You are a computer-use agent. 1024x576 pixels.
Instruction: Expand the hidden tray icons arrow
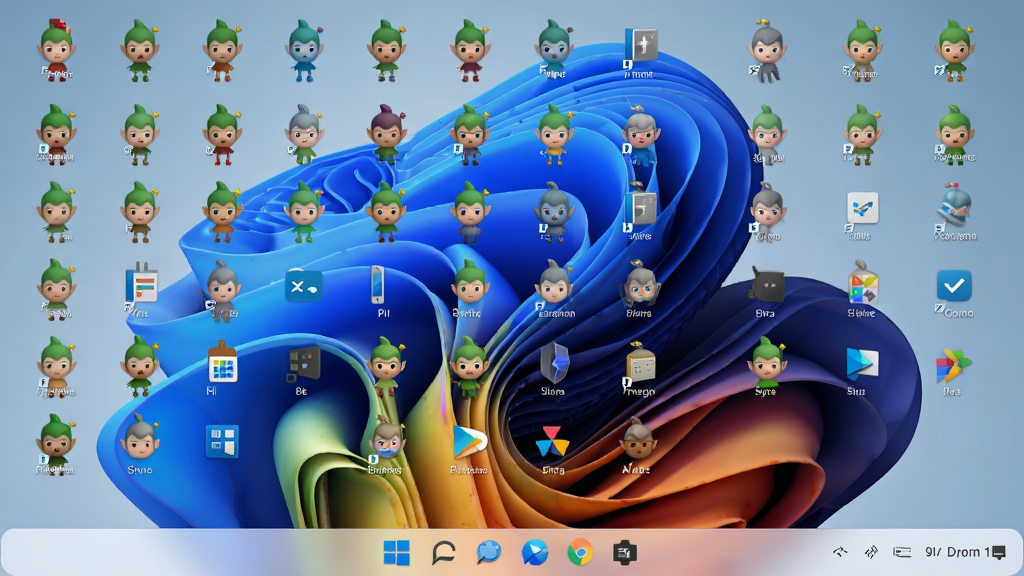click(840, 552)
